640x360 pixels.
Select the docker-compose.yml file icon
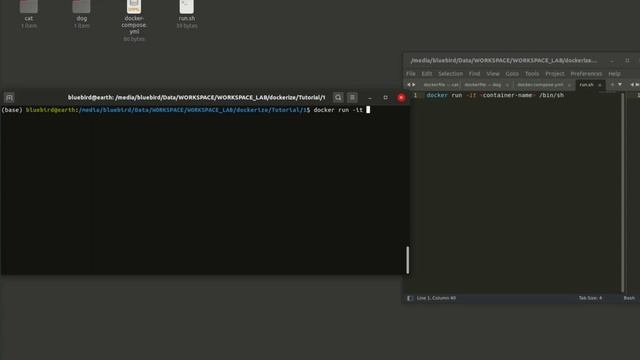click(134, 7)
